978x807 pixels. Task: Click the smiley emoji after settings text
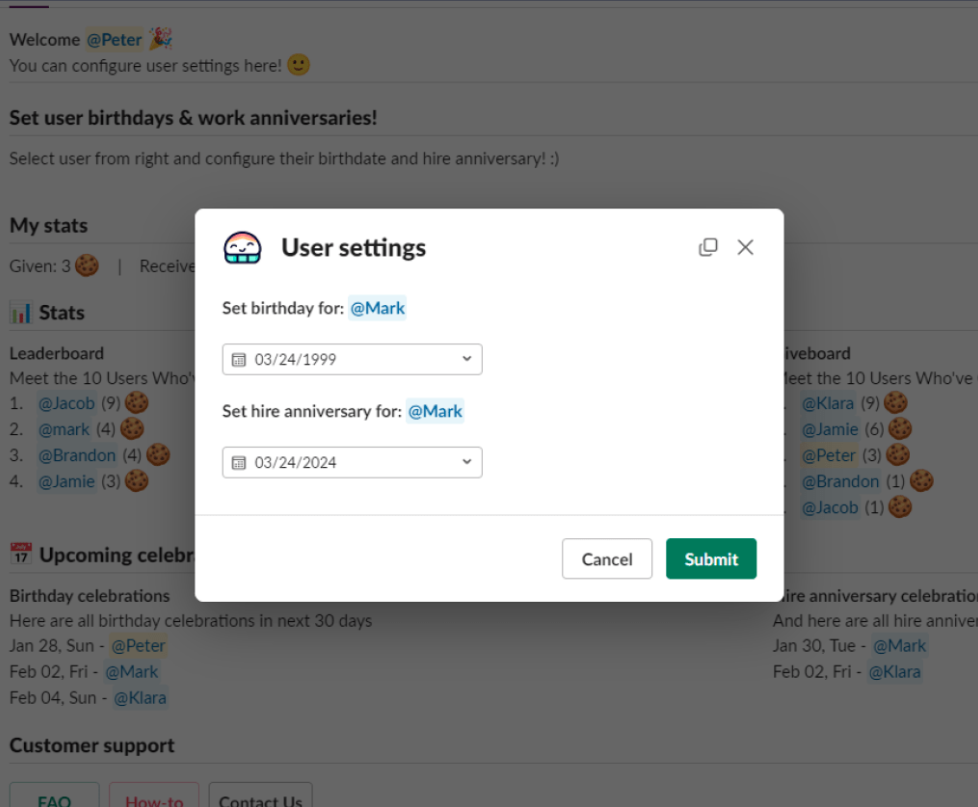pos(299,65)
